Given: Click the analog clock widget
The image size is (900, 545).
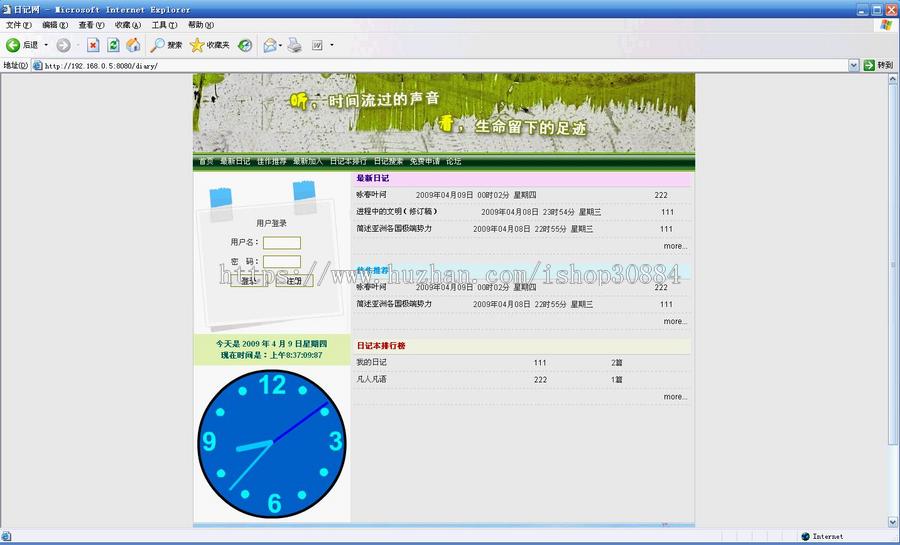Looking at the screenshot, I should coord(272,443).
